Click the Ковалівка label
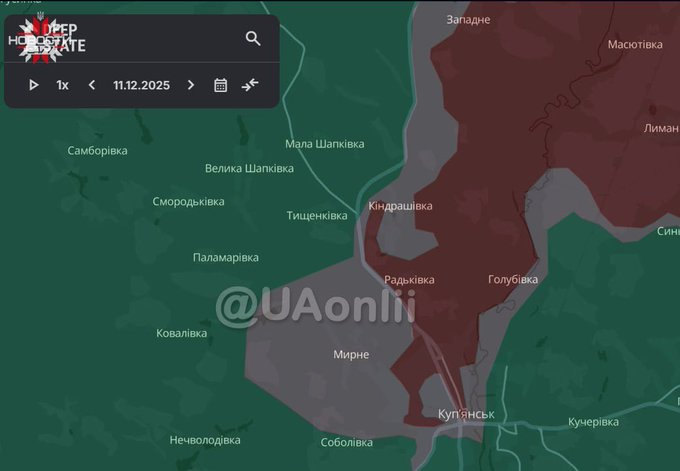The width and height of the screenshot is (680, 471). click(182, 334)
